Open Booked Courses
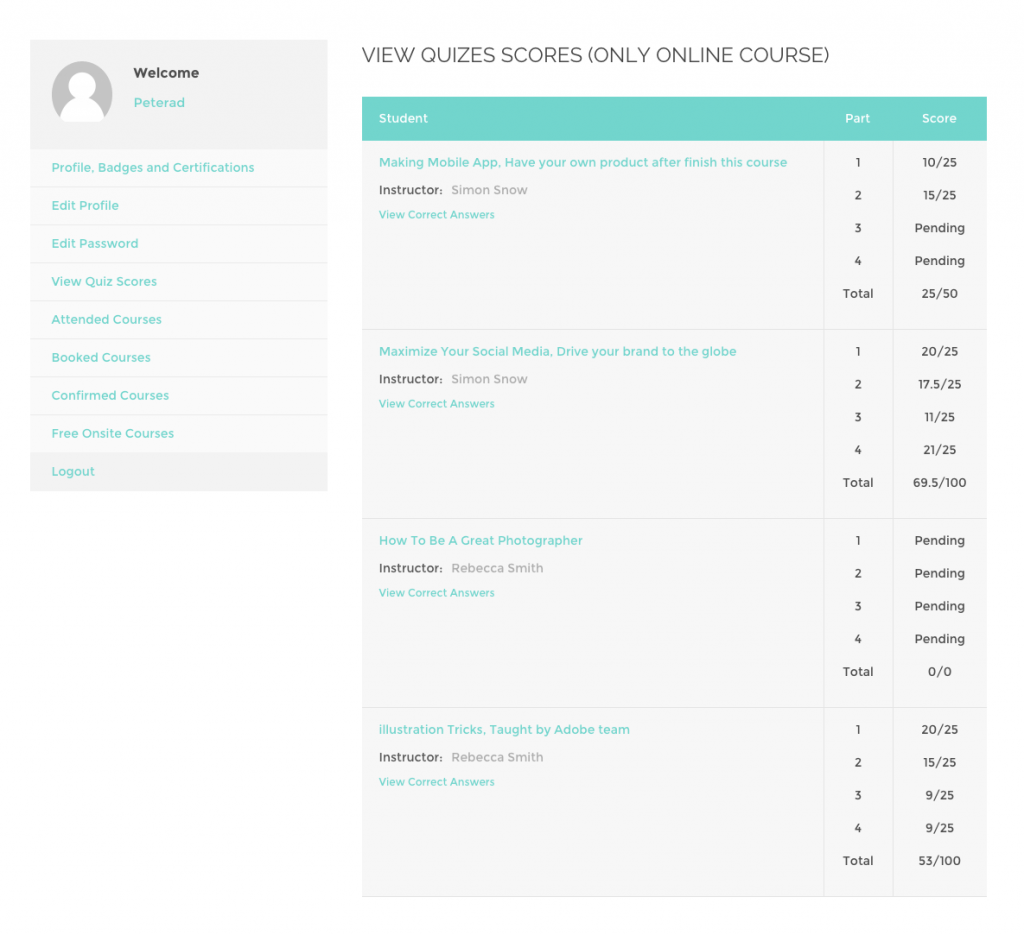 tap(100, 357)
